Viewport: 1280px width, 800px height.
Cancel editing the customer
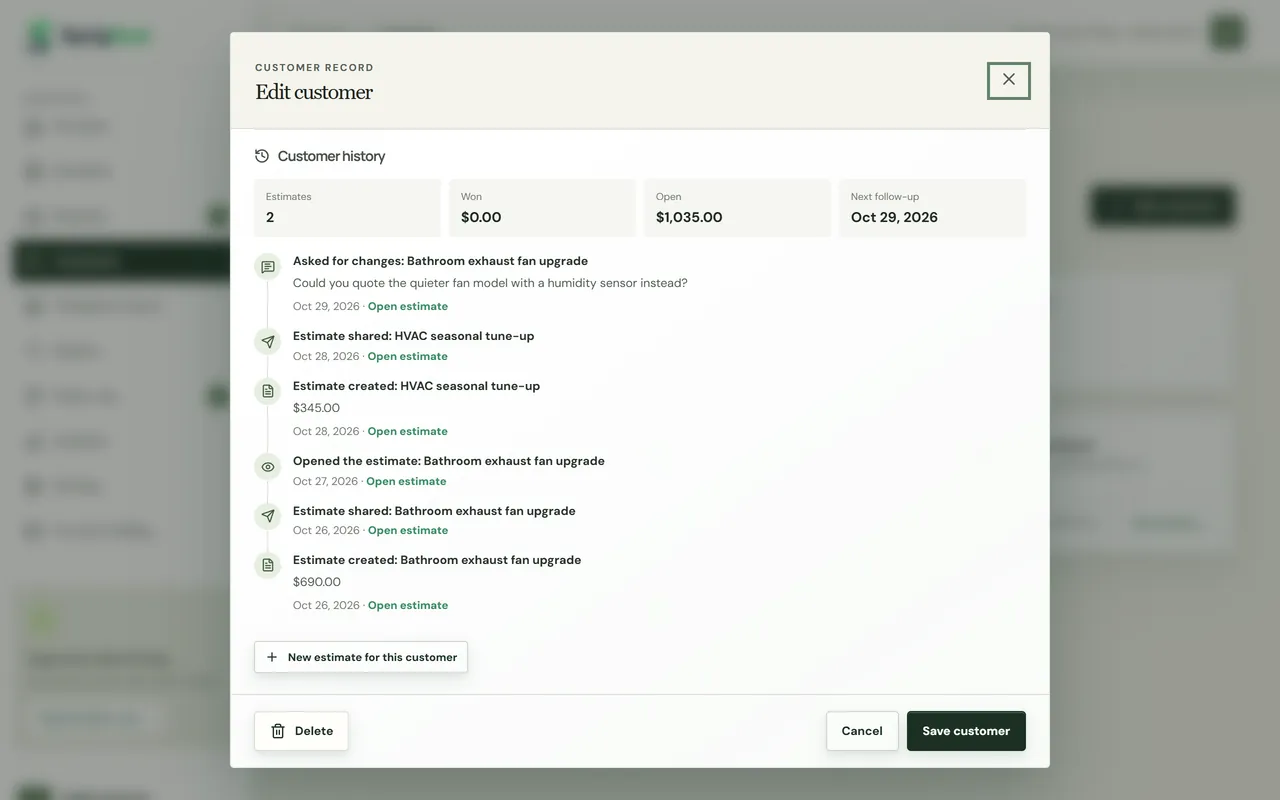[862, 731]
